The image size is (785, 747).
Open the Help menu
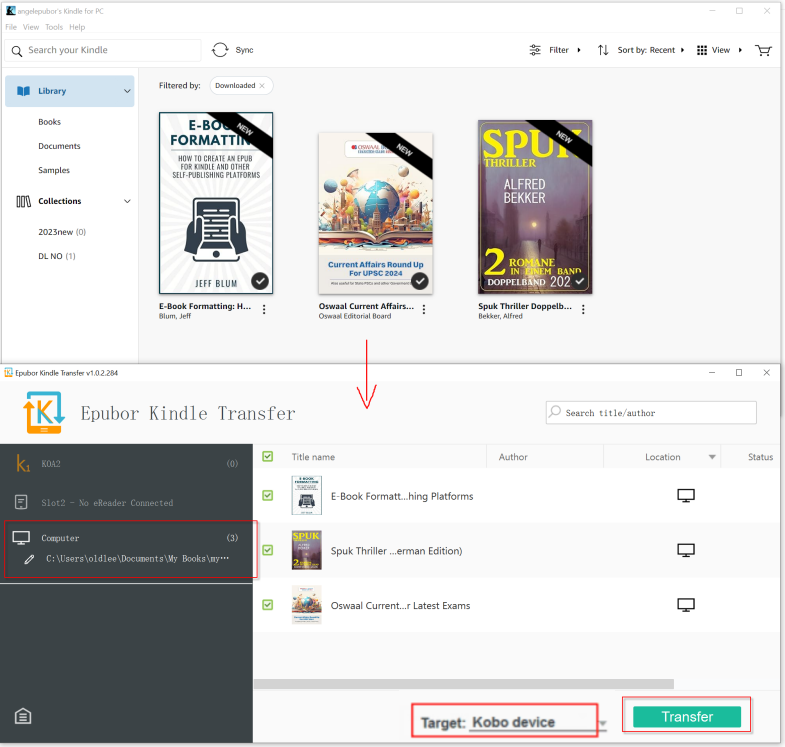[77, 27]
